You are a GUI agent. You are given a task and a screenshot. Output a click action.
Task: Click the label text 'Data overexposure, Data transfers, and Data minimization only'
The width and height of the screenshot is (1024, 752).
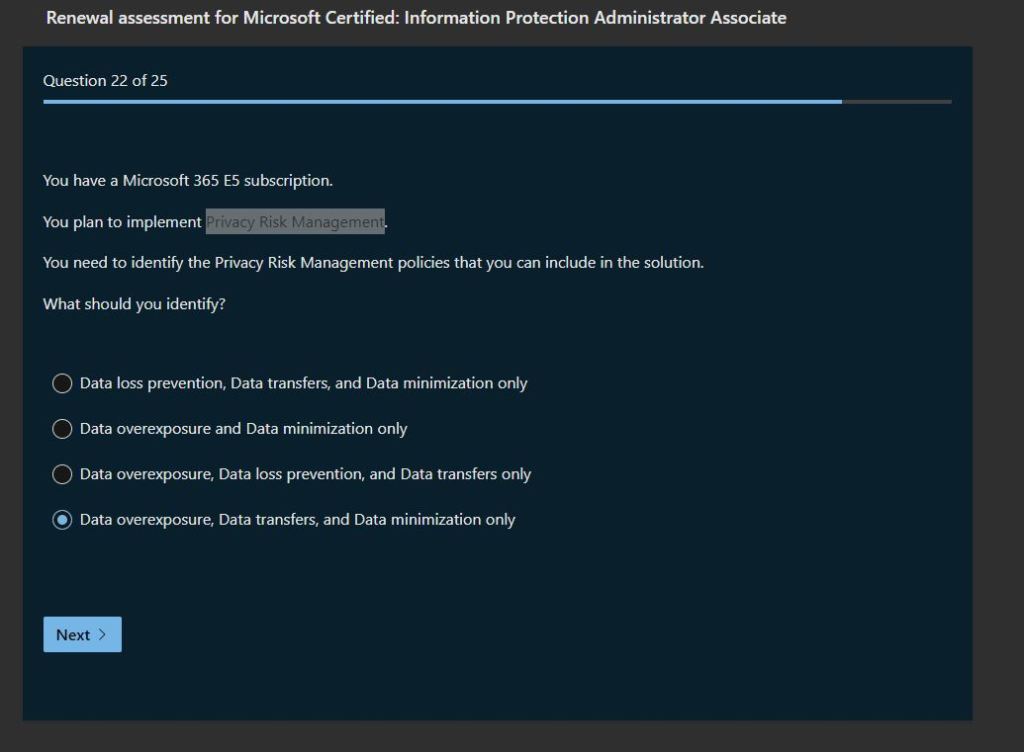point(297,520)
